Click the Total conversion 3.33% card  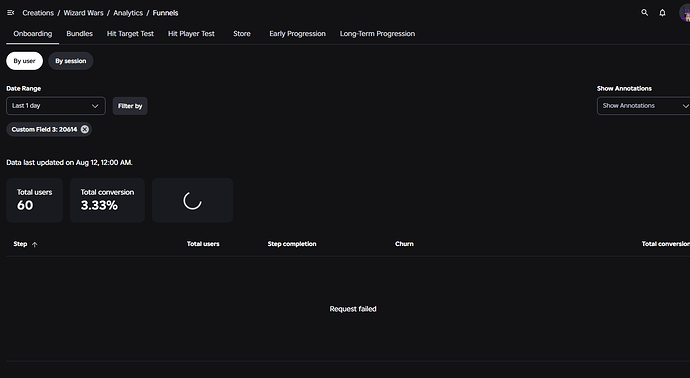107,200
